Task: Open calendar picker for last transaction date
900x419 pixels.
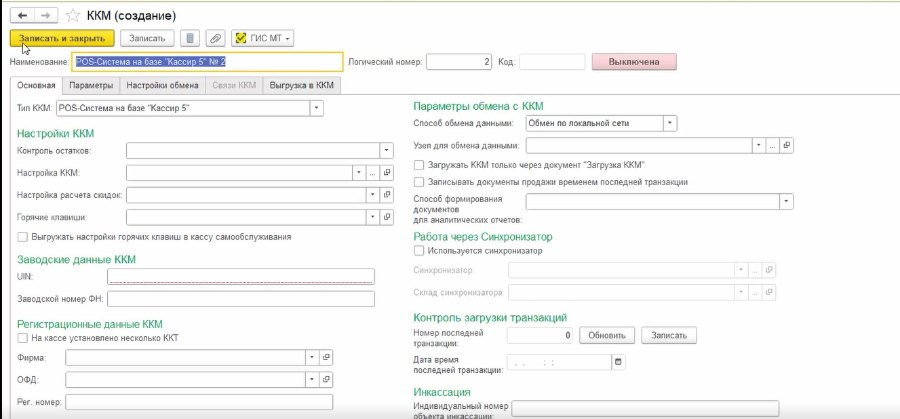Action: [x=618, y=363]
